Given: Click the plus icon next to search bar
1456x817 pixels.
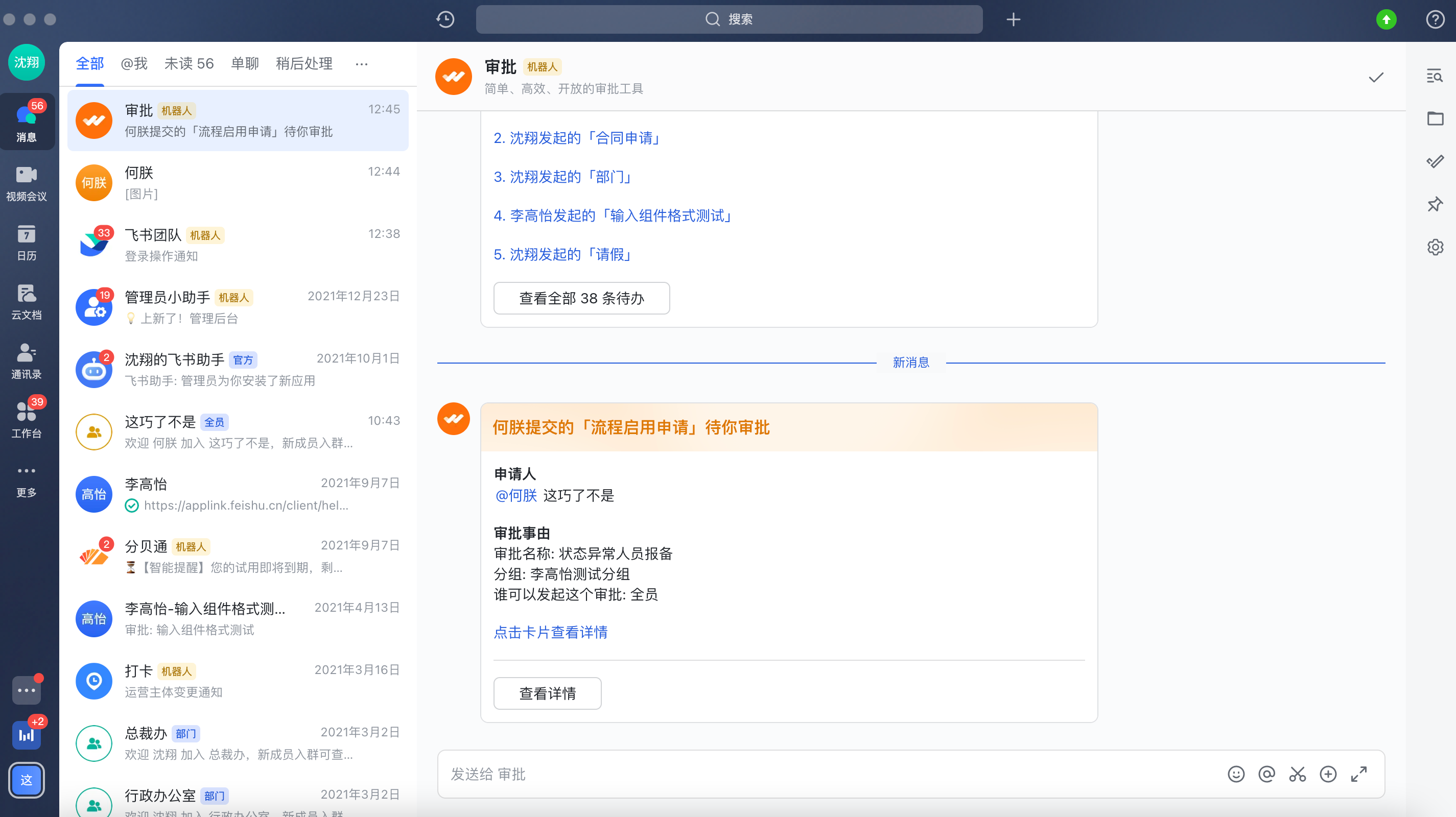Looking at the screenshot, I should pos(1013,19).
